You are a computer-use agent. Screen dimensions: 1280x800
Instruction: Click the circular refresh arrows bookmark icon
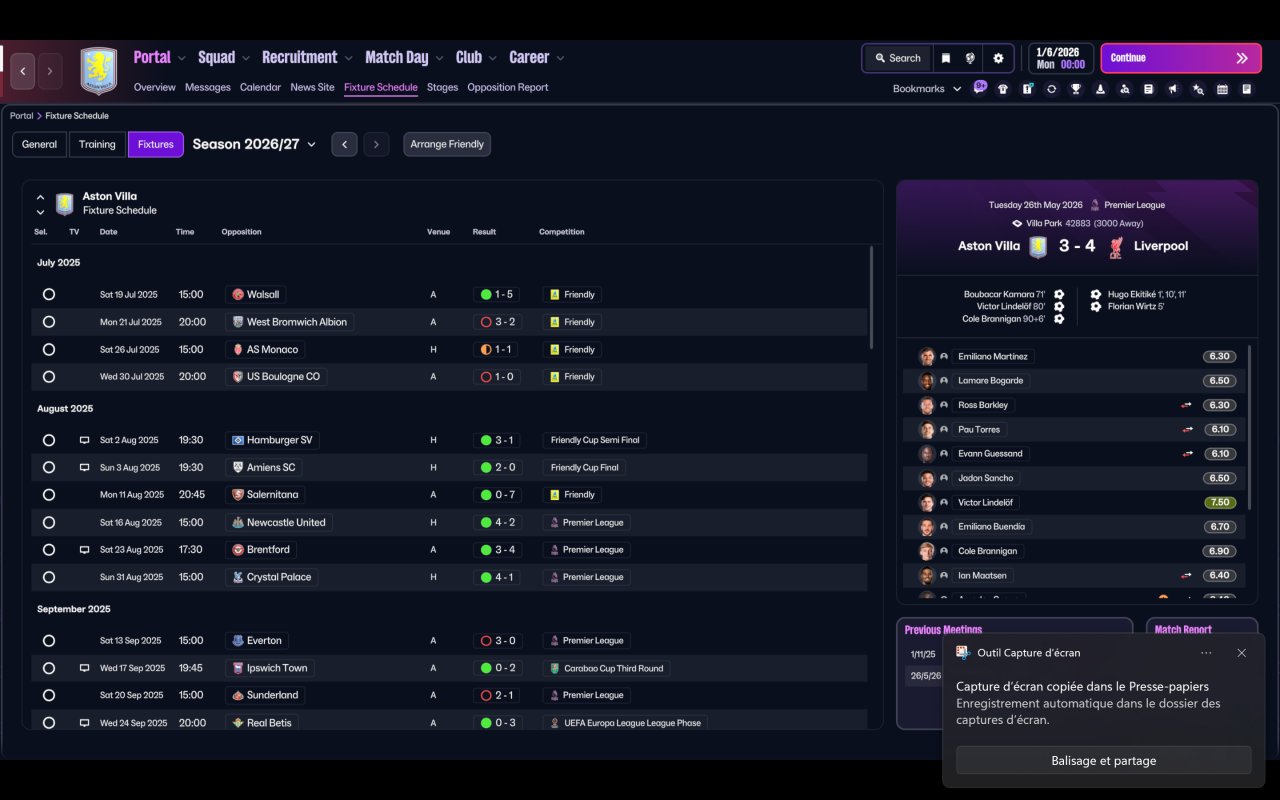coord(1051,89)
